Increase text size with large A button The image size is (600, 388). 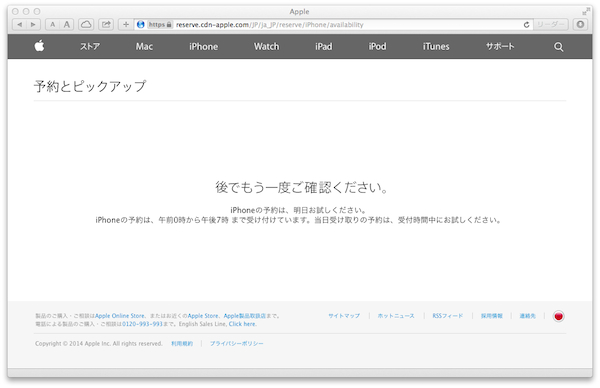[x=67, y=24]
